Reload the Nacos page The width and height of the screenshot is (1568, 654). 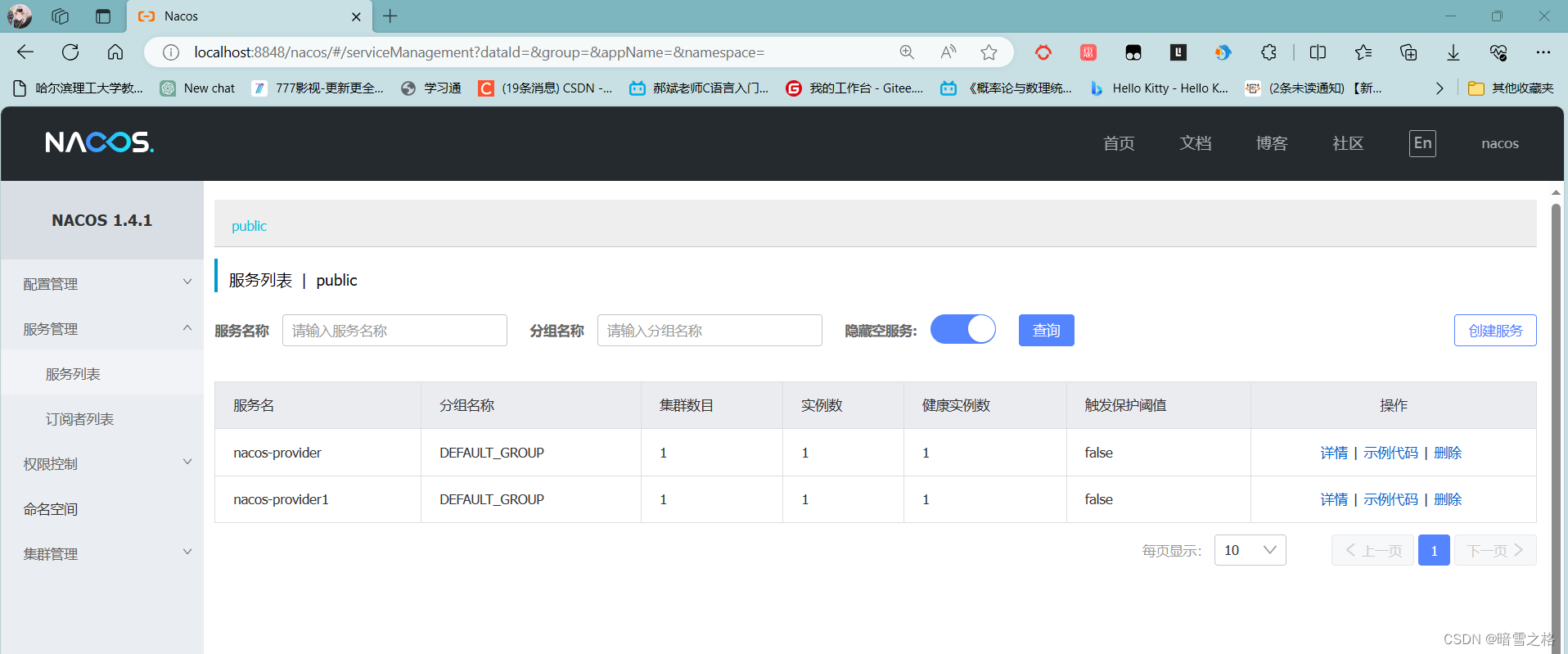(x=70, y=52)
